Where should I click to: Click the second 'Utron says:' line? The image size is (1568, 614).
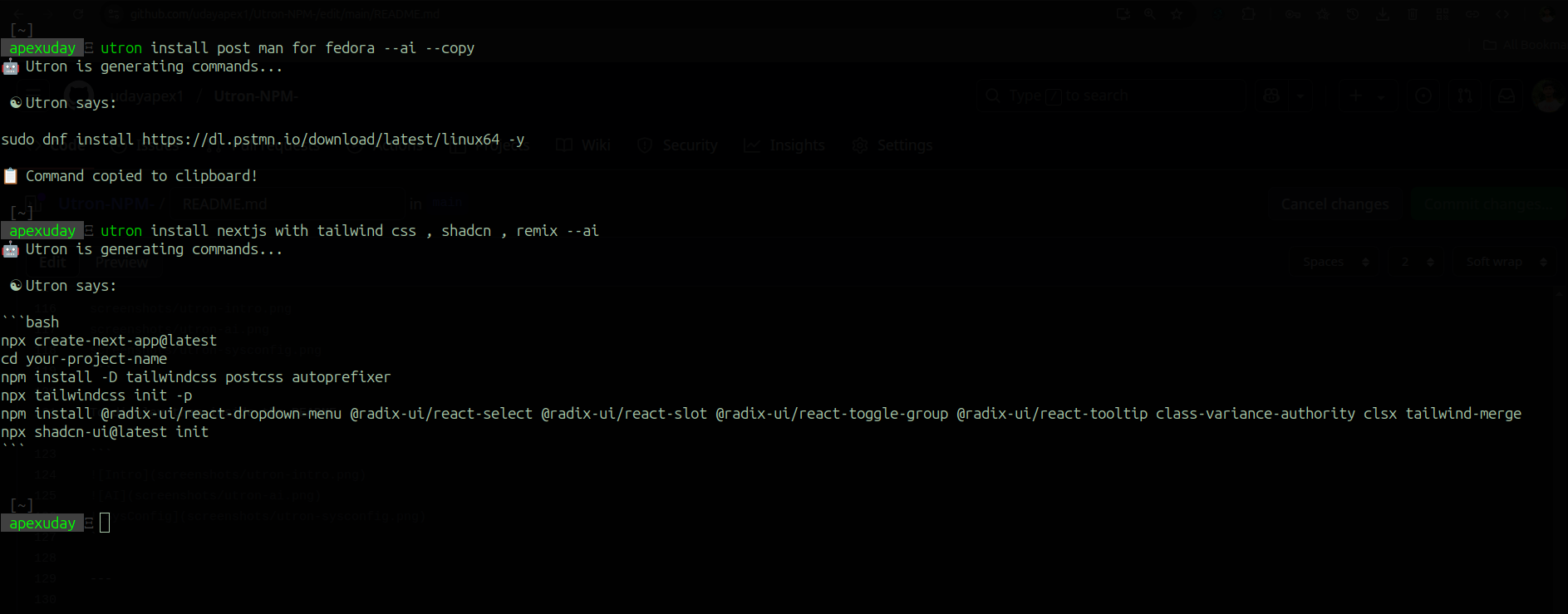[x=62, y=286]
